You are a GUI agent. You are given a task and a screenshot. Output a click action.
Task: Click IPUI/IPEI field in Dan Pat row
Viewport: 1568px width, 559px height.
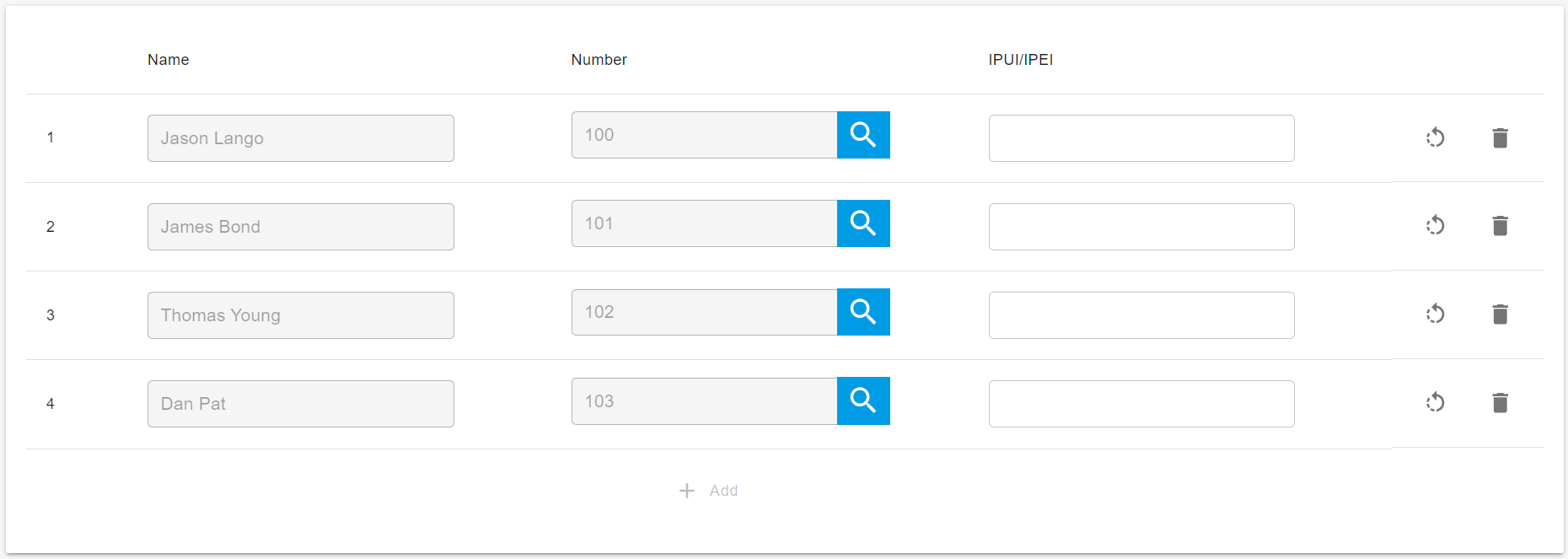[x=1141, y=404]
